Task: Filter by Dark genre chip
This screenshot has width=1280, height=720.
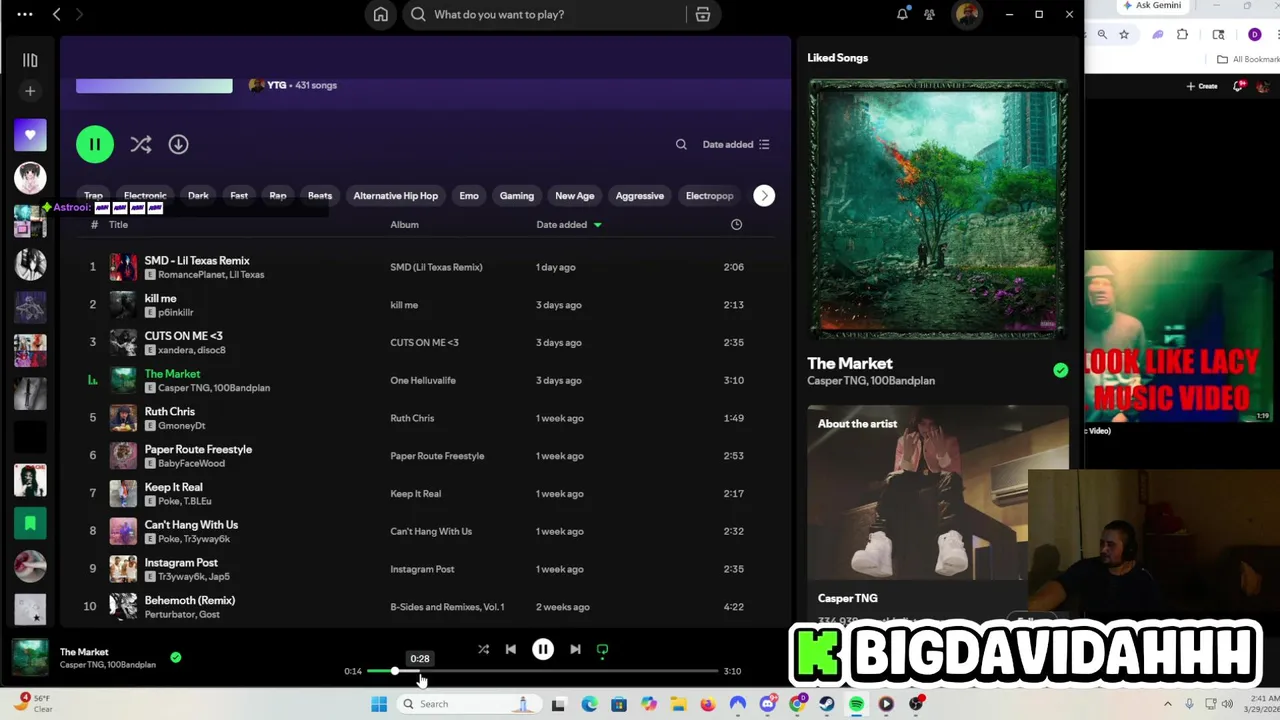Action: tap(198, 196)
